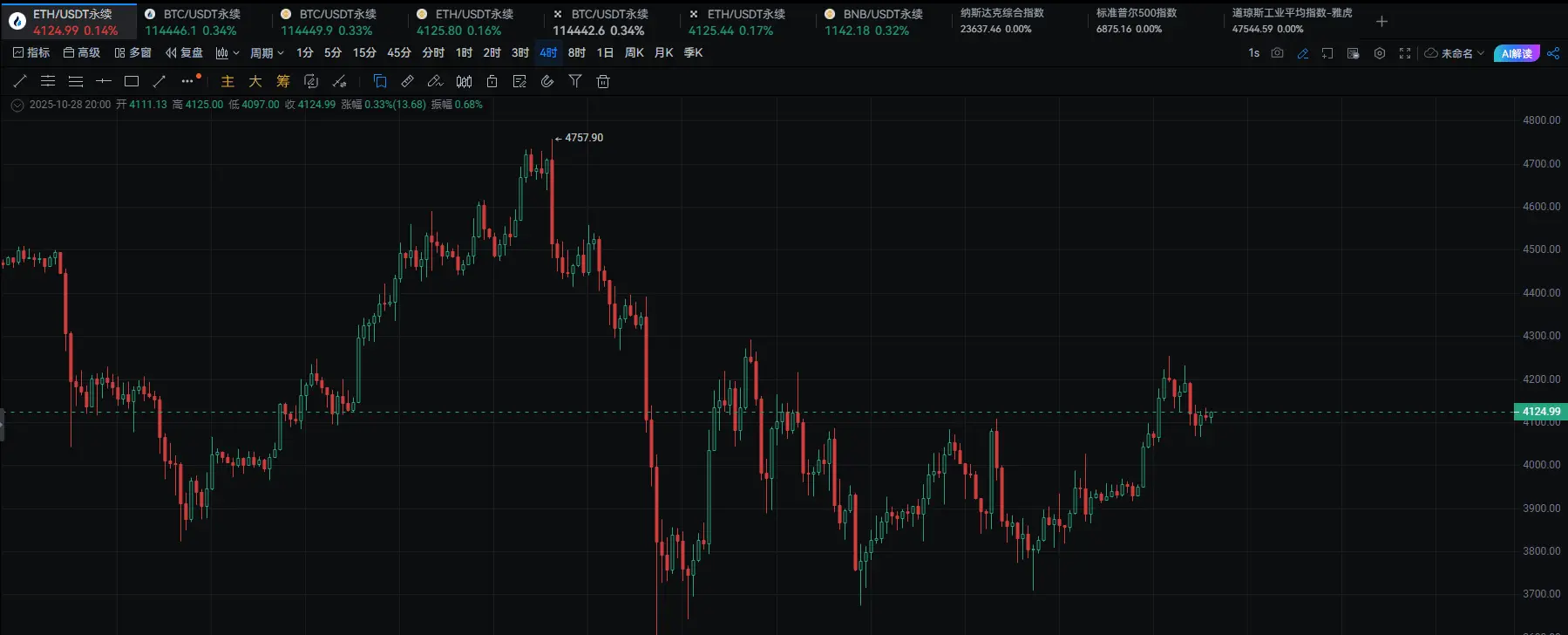1568x635 pixels.
Task: Click the circular arrows square icon beside 筹
Action: pos(311,81)
